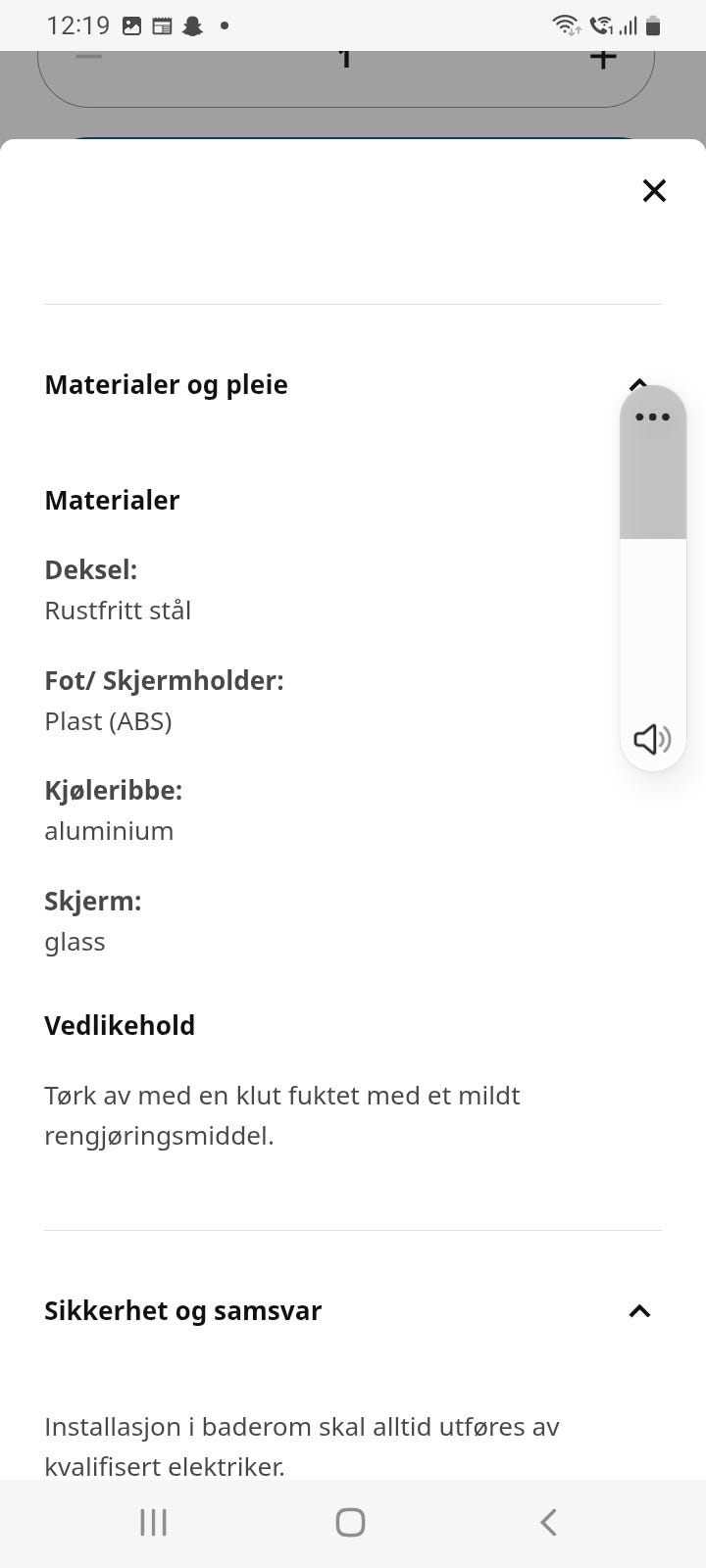Tap the battery status icon
706x1568 pixels.
point(653,25)
